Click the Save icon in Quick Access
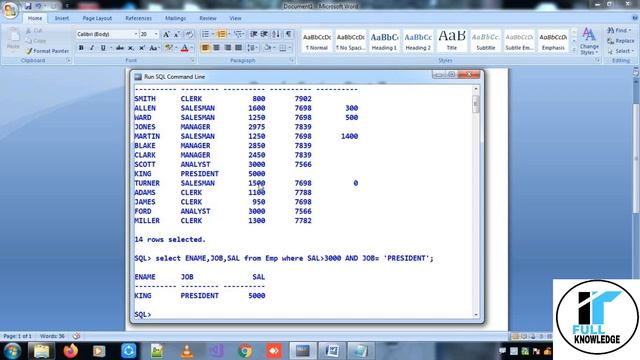This screenshot has height=360, width=640. [28, 6]
